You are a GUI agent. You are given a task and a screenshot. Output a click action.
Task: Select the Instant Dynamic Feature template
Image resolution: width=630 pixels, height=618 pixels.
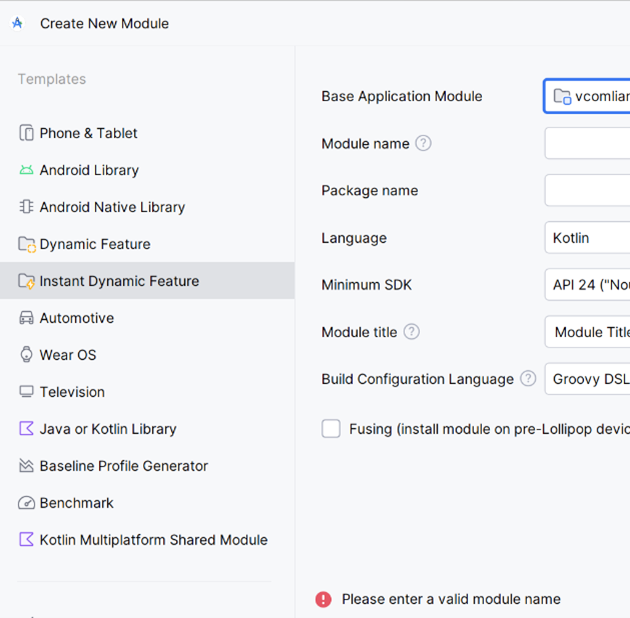coord(147,281)
